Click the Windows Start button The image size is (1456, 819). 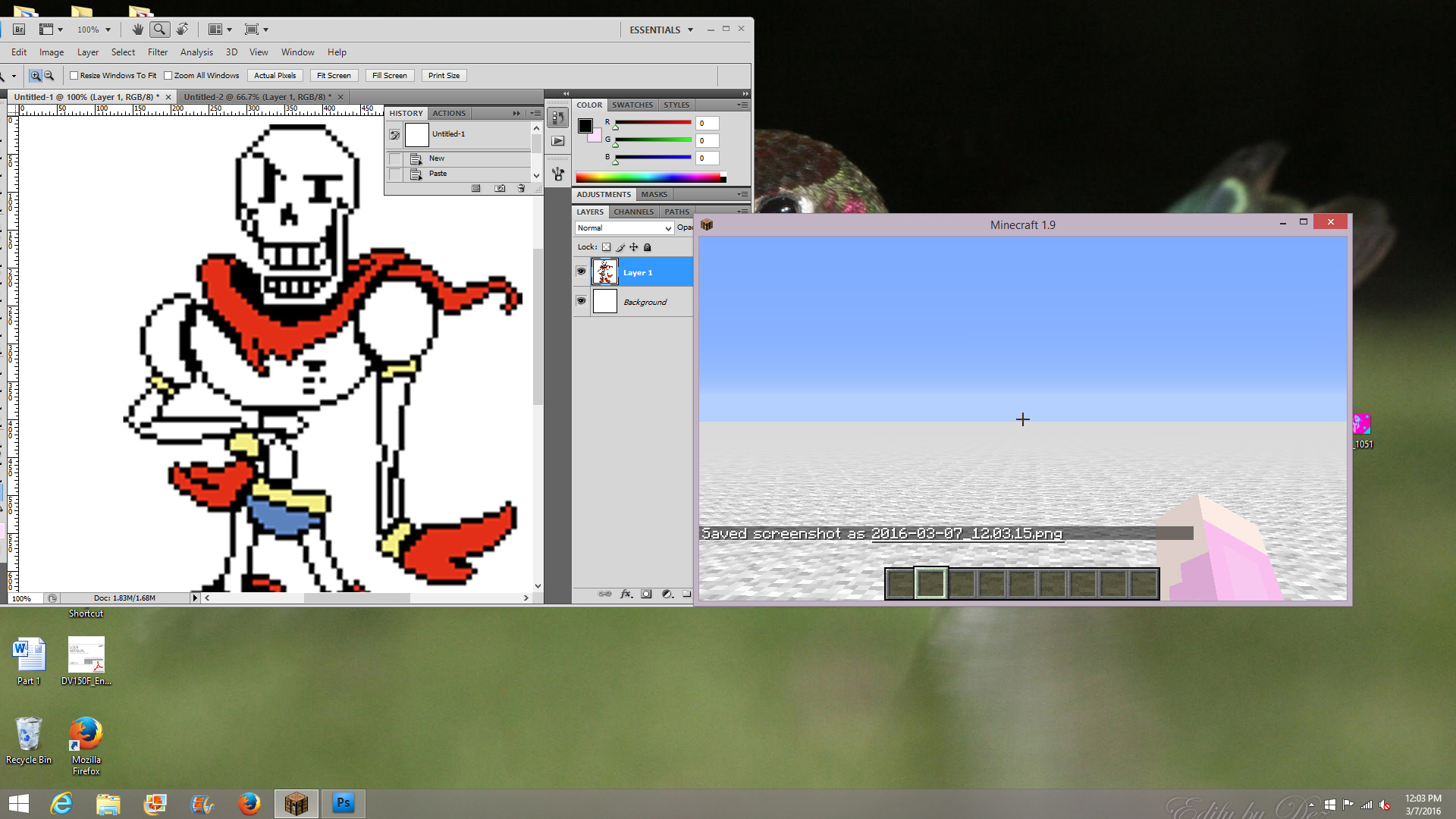[x=18, y=803]
